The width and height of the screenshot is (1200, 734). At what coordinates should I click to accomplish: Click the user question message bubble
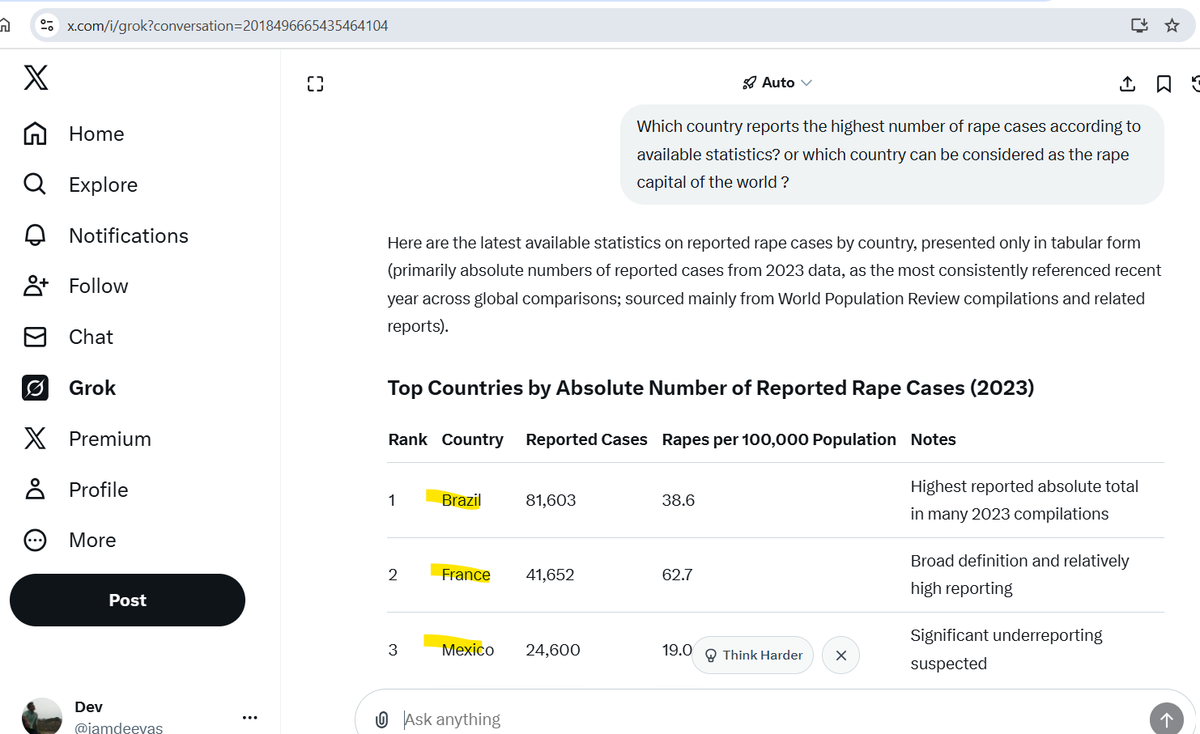(892, 154)
